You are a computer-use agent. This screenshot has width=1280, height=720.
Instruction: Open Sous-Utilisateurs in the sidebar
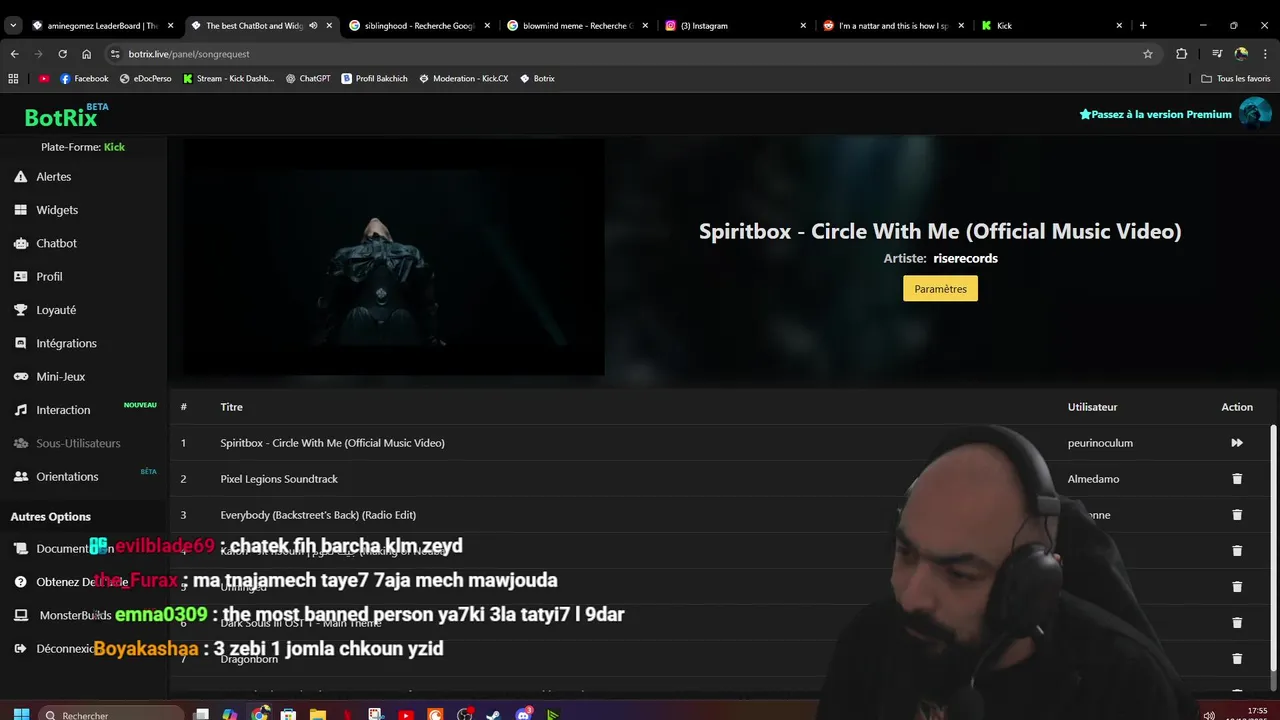point(78,443)
